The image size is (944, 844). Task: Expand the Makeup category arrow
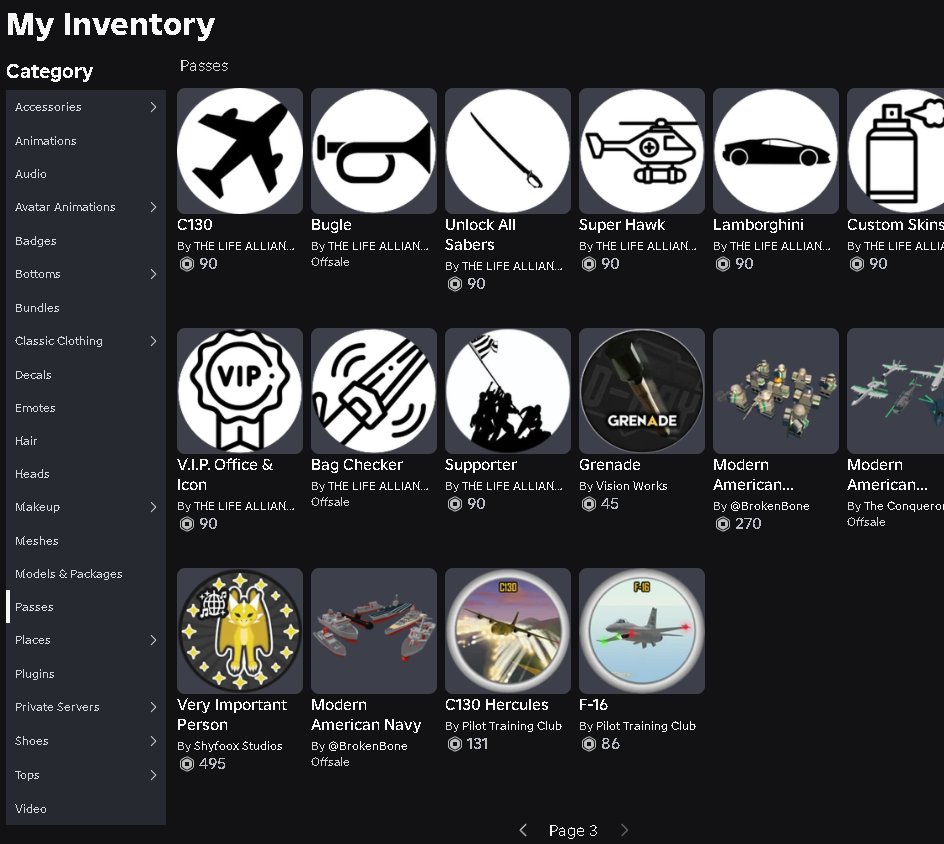(154, 507)
